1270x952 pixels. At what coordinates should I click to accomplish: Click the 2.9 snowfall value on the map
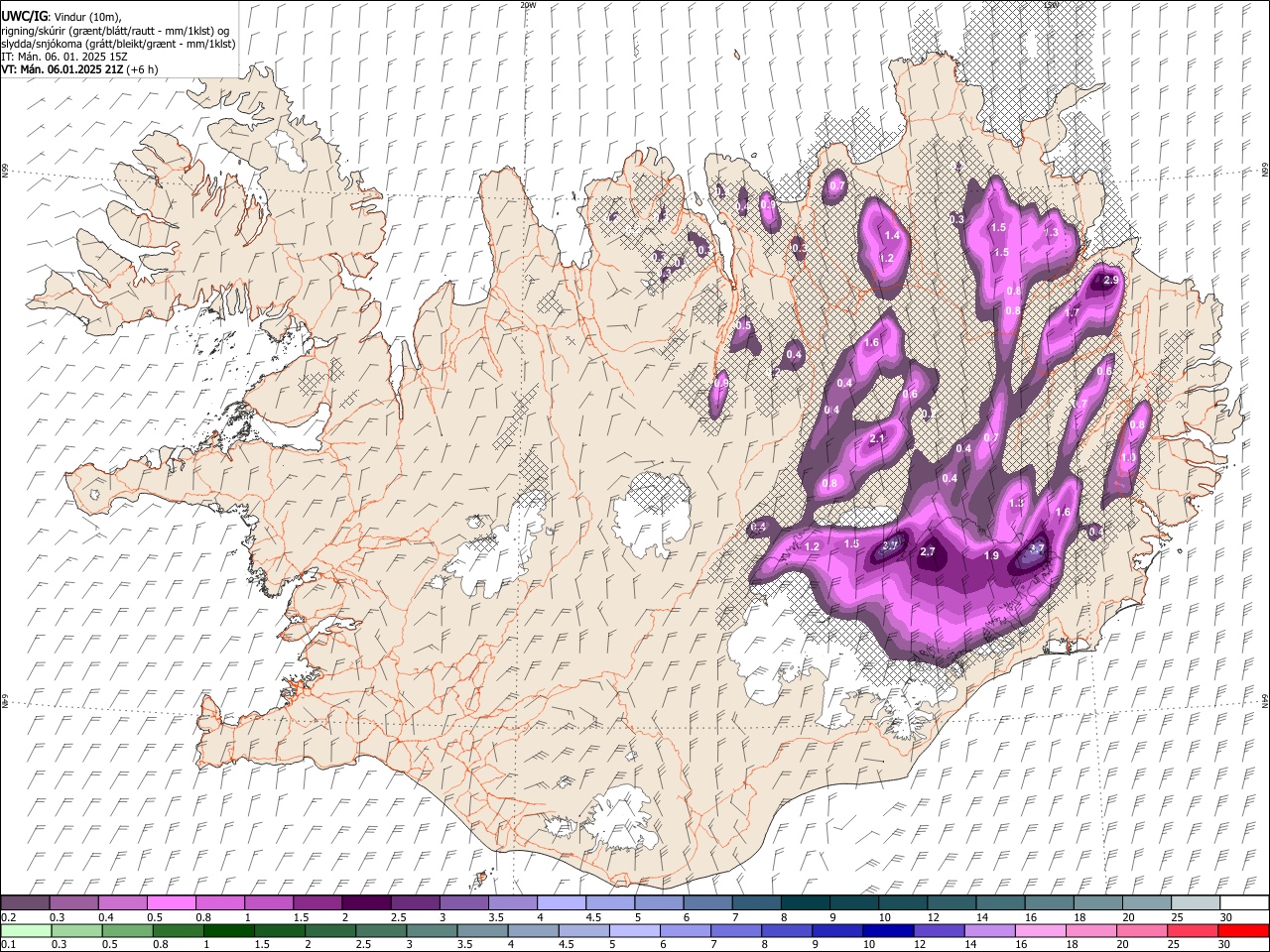(1110, 281)
